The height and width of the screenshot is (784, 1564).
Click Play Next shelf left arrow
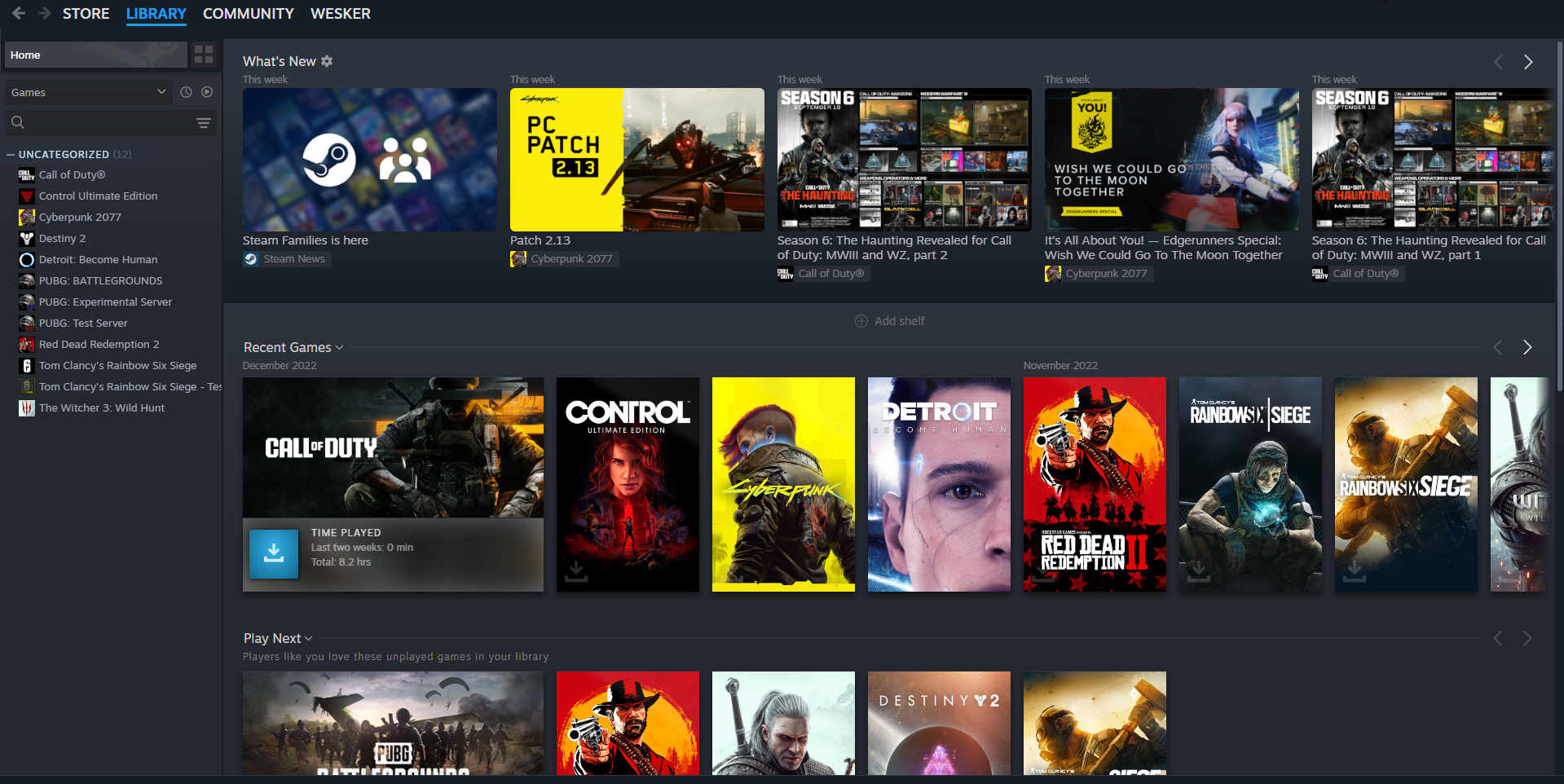1498,638
